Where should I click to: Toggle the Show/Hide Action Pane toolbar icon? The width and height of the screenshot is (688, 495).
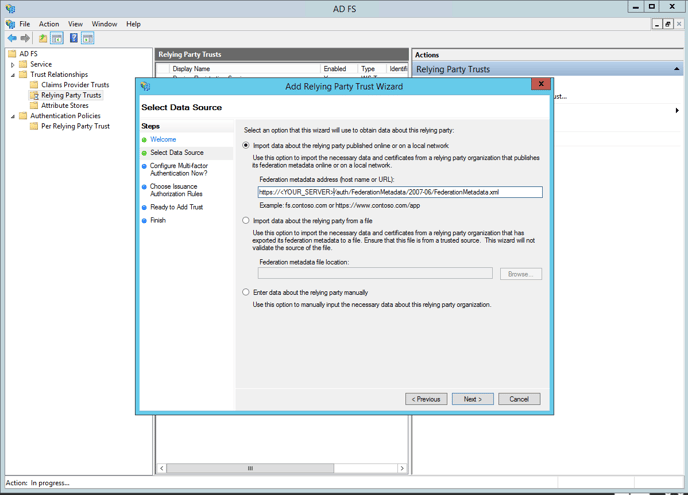coord(88,38)
